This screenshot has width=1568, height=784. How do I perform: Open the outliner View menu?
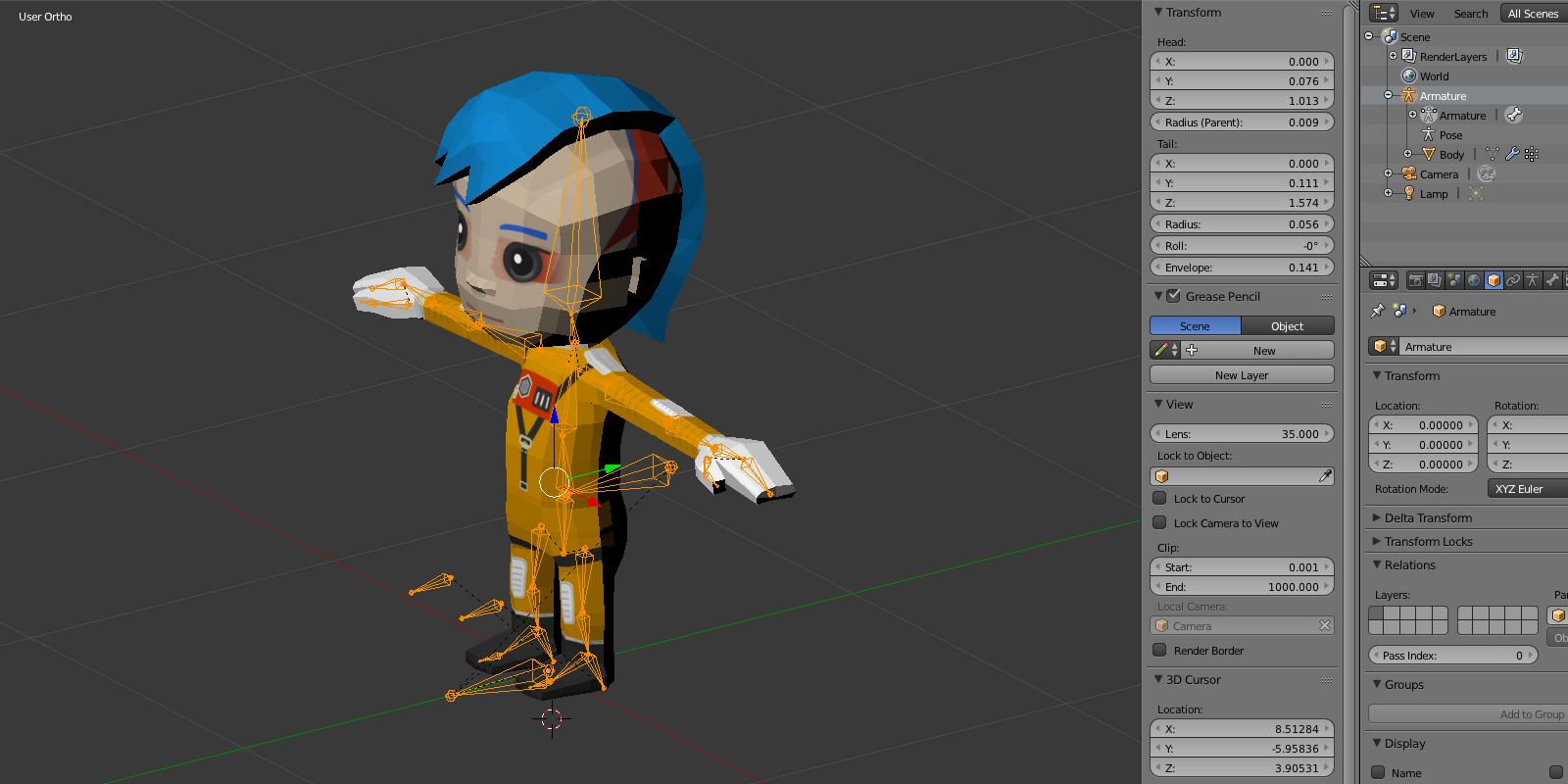point(1422,14)
